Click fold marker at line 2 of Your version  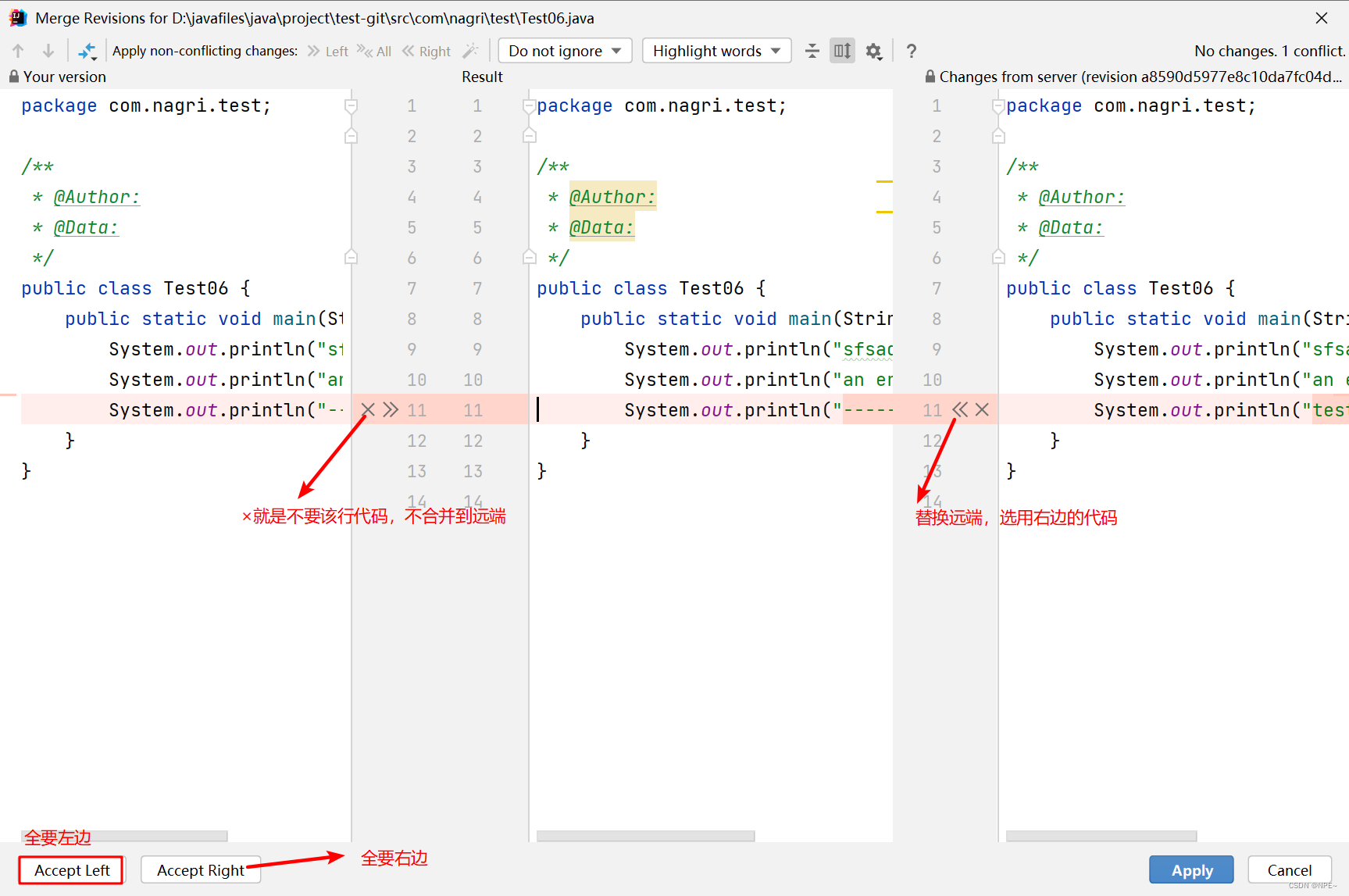352,136
